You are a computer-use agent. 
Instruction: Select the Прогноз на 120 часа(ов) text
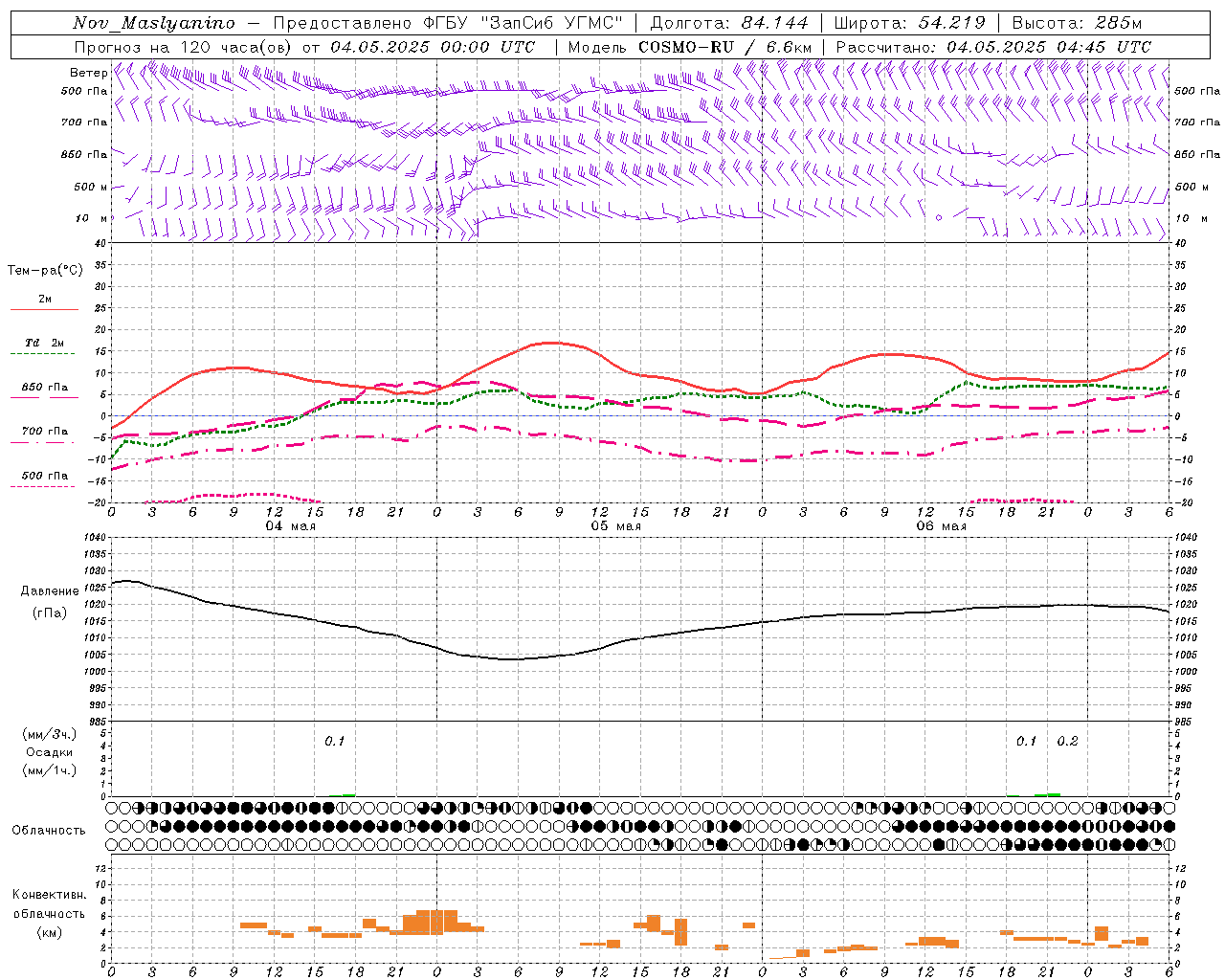pyautogui.click(x=184, y=47)
